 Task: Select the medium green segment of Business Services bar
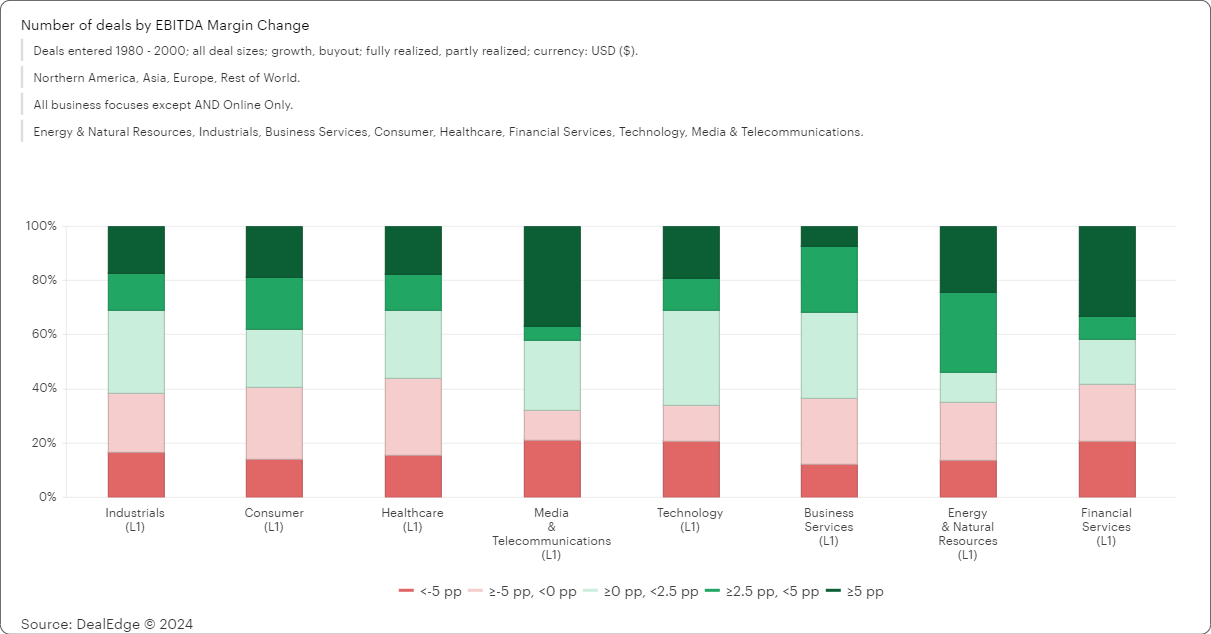pos(829,279)
